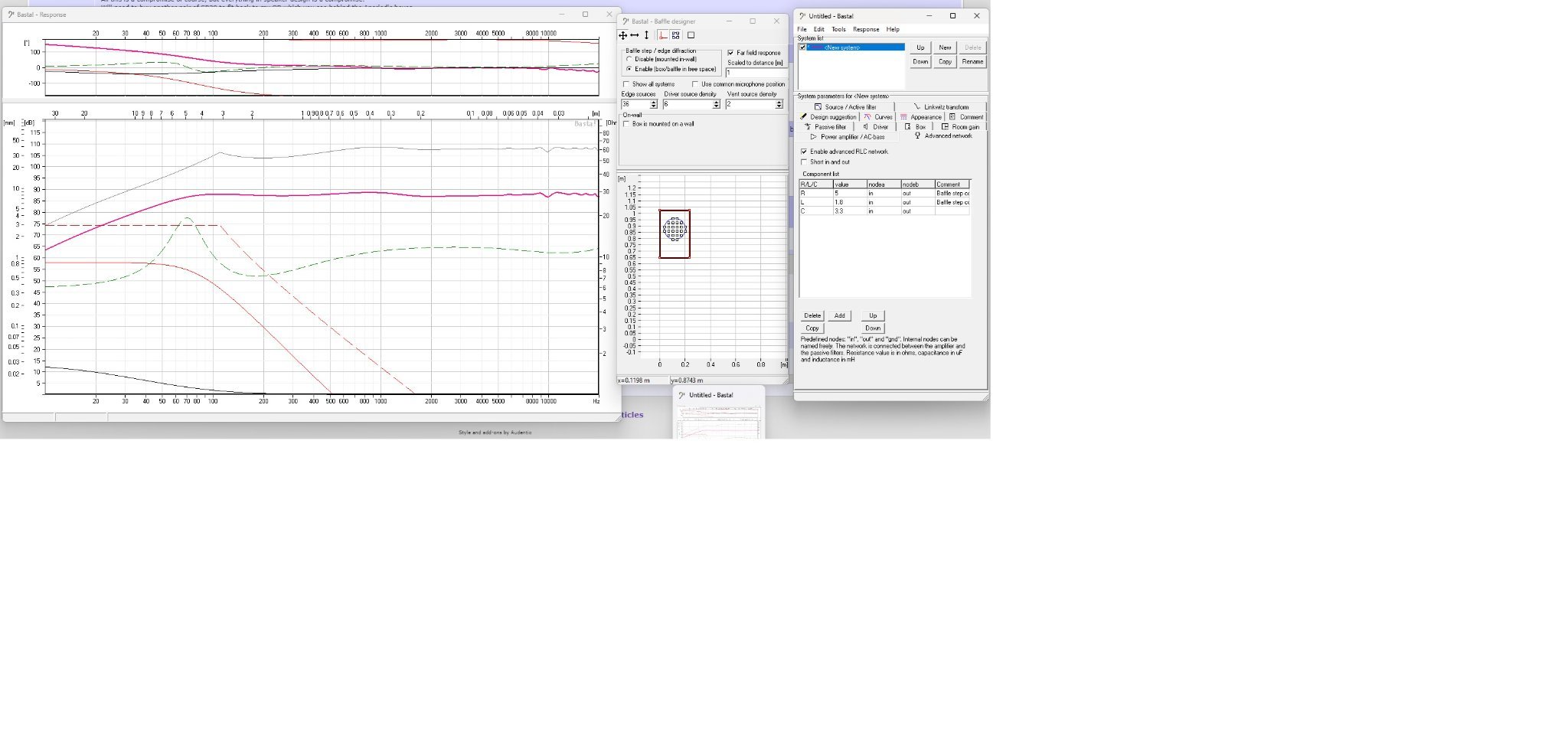Click Down button under Component list
The height and width of the screenshot is (741, 1568).
pos(873,328)
